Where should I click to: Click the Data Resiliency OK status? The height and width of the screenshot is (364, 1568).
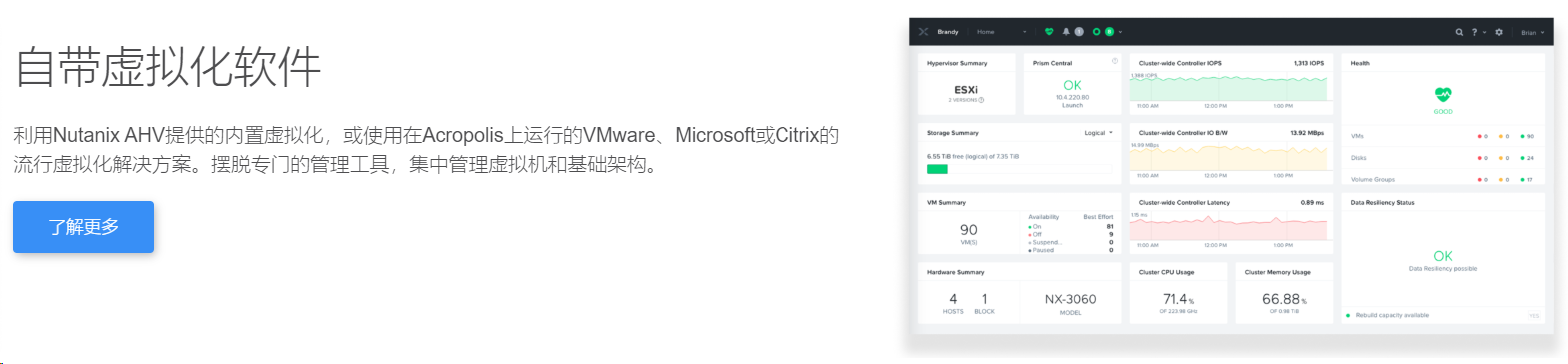coord(1443,256)
